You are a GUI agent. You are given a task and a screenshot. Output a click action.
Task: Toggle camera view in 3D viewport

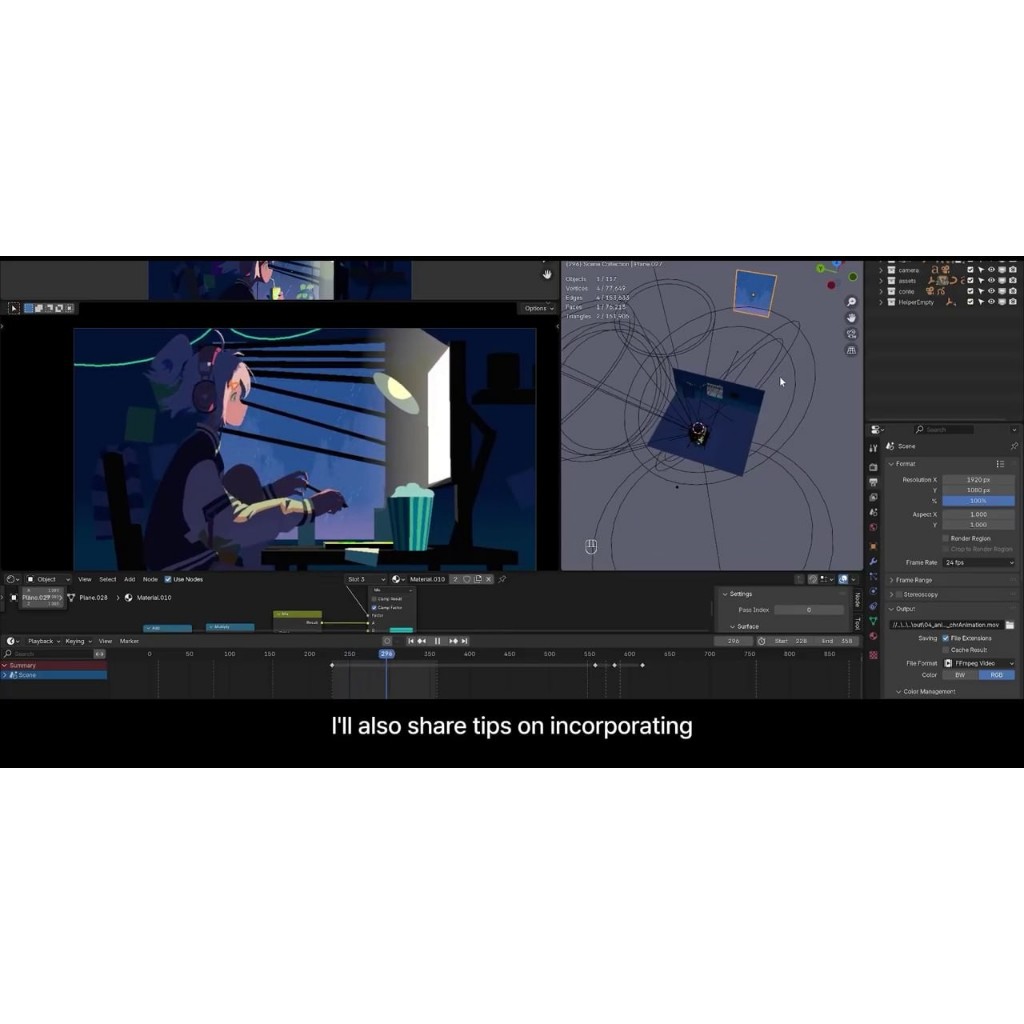(x=851, y=334)
